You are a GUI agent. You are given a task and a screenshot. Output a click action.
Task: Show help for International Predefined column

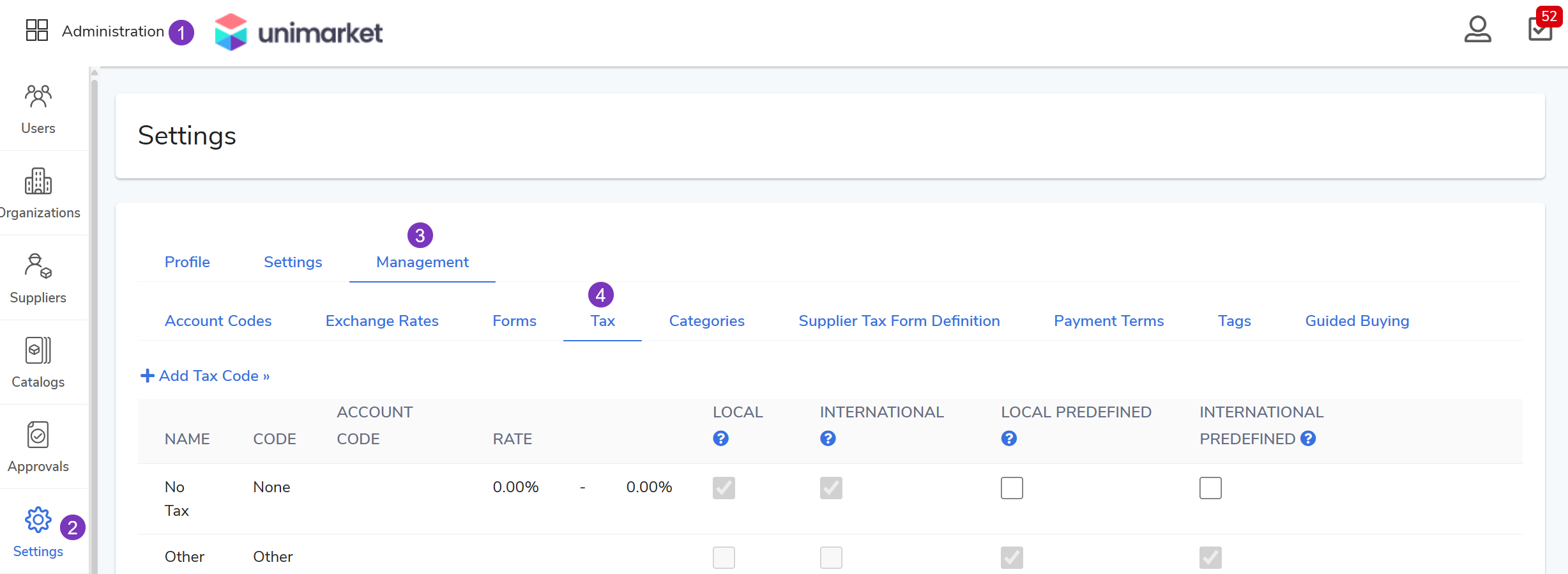click(x=1308, y=438)
